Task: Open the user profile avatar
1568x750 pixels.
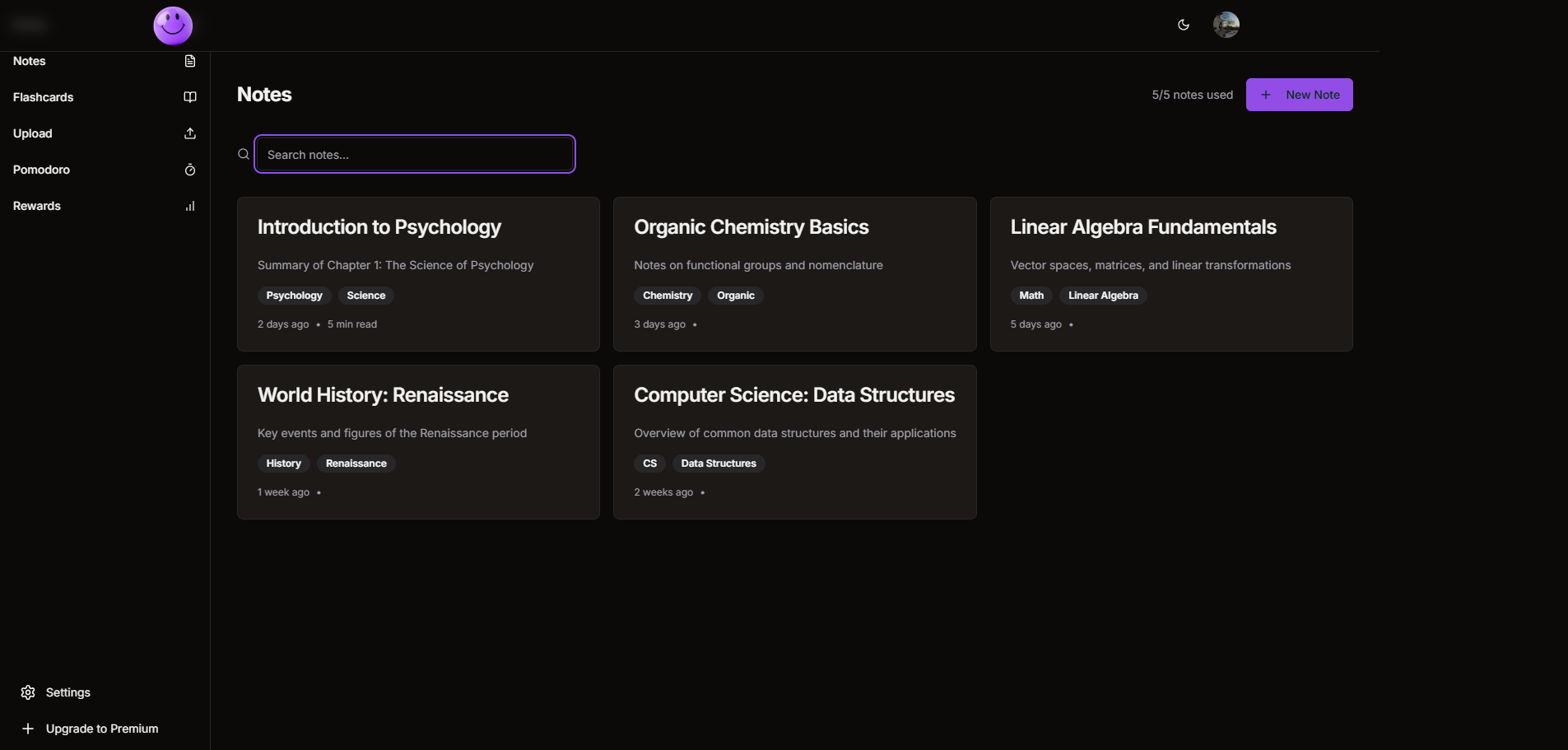Action: pos(1226,25)
